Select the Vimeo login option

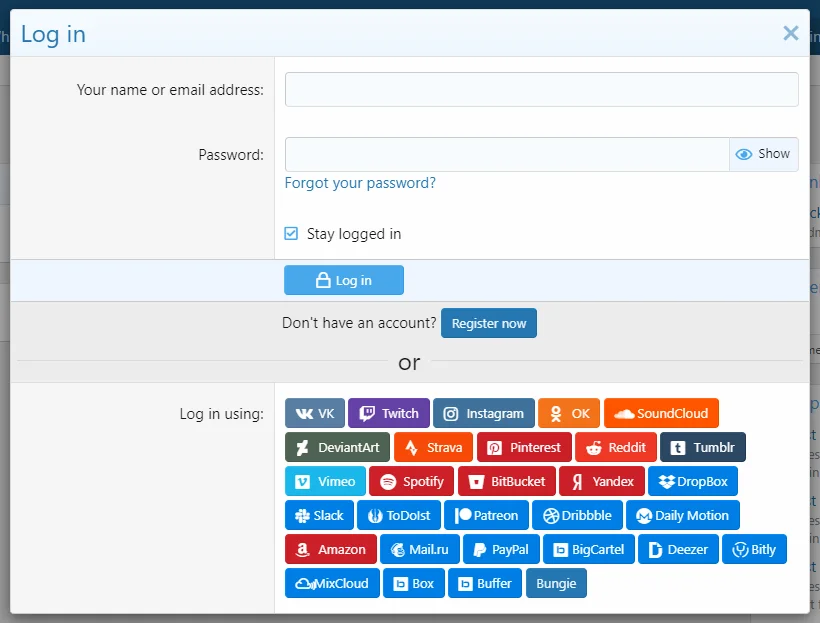click(x=325, y=481)
